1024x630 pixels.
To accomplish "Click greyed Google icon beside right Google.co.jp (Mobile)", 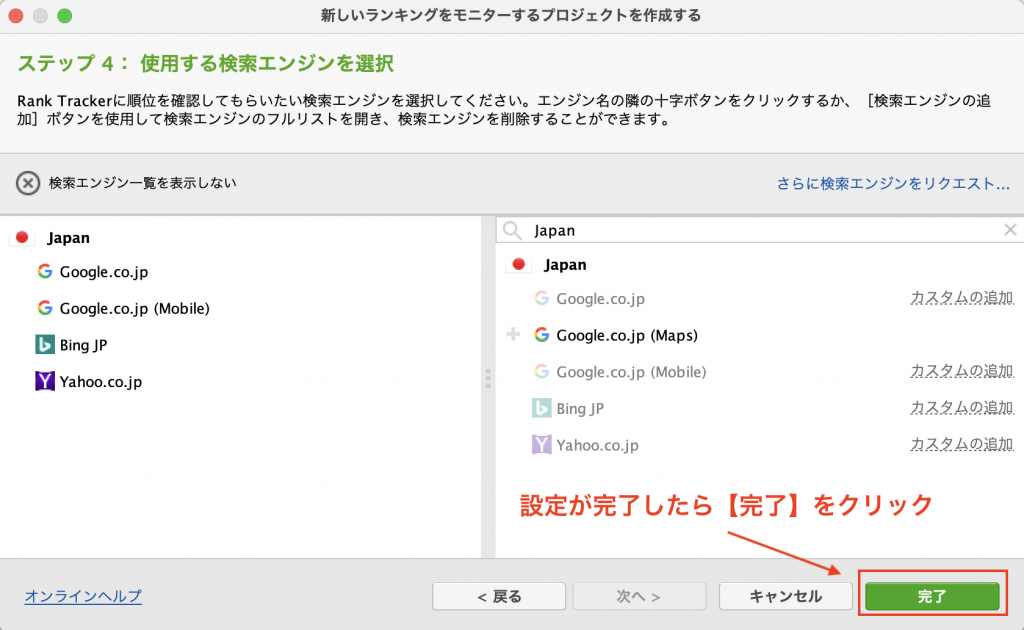I will (541, 371).
